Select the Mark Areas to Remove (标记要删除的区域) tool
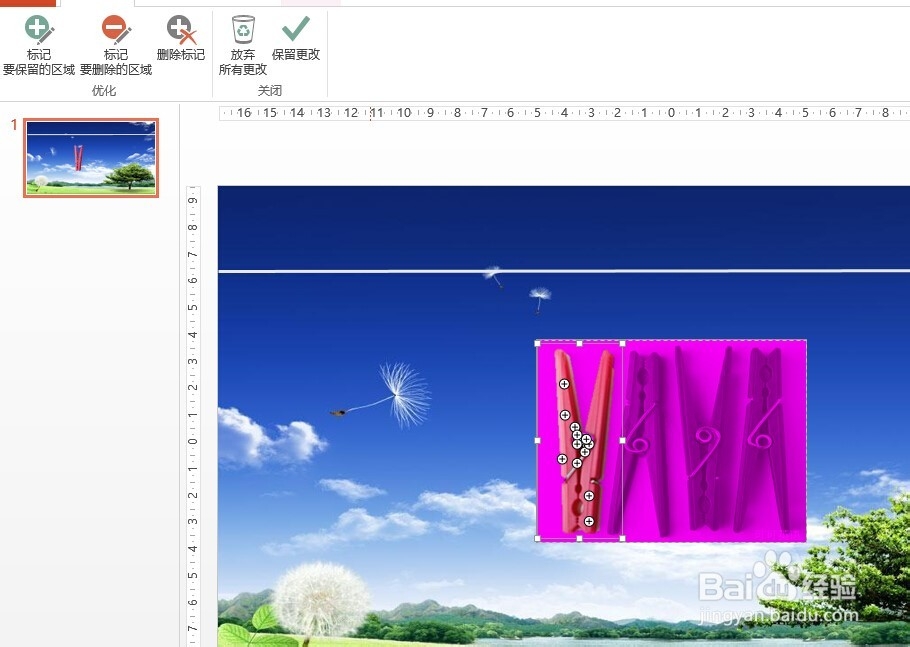910x647 pixels. click(x=115, y=46)
